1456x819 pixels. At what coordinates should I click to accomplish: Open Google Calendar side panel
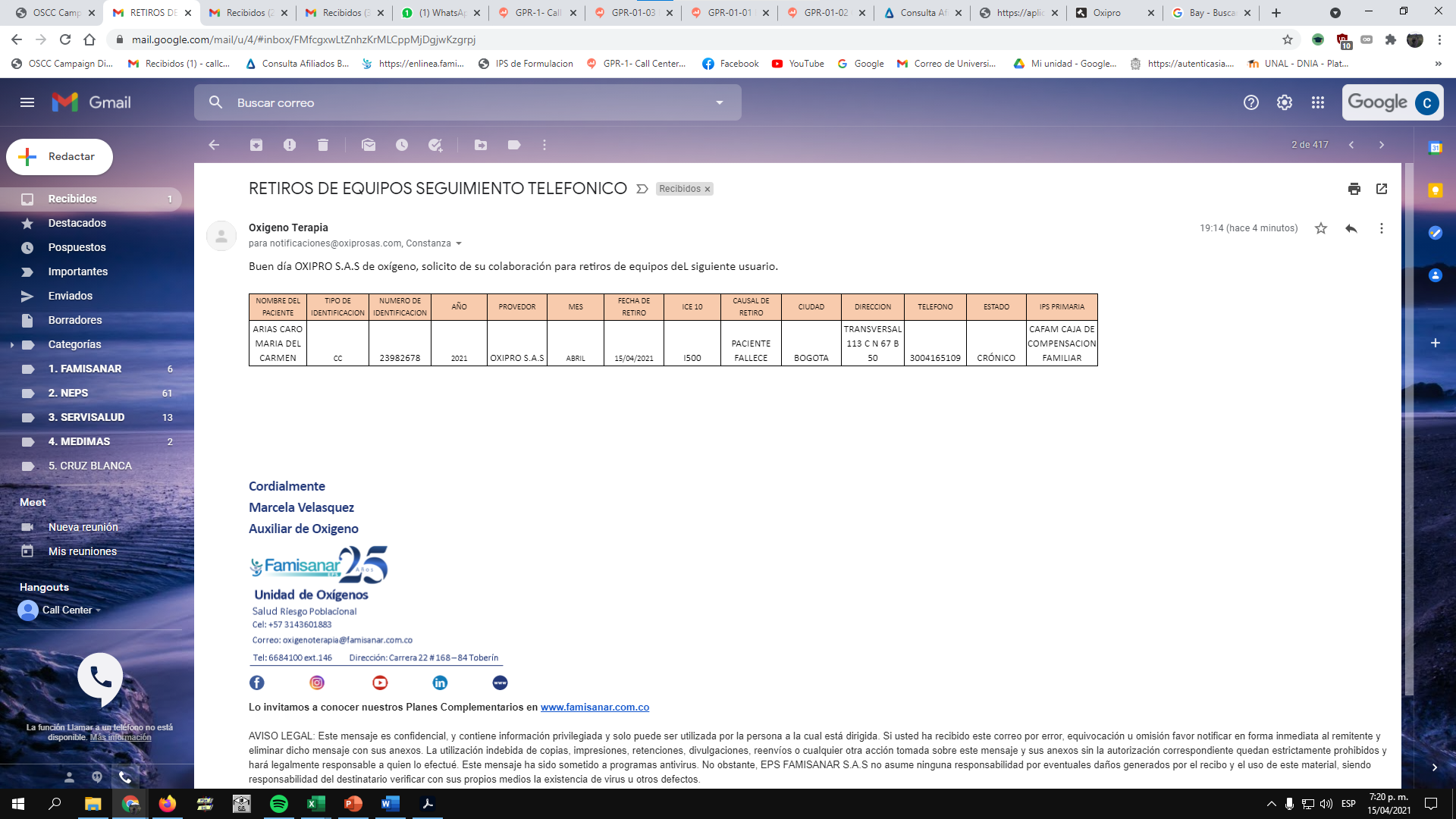[1436, 149]
